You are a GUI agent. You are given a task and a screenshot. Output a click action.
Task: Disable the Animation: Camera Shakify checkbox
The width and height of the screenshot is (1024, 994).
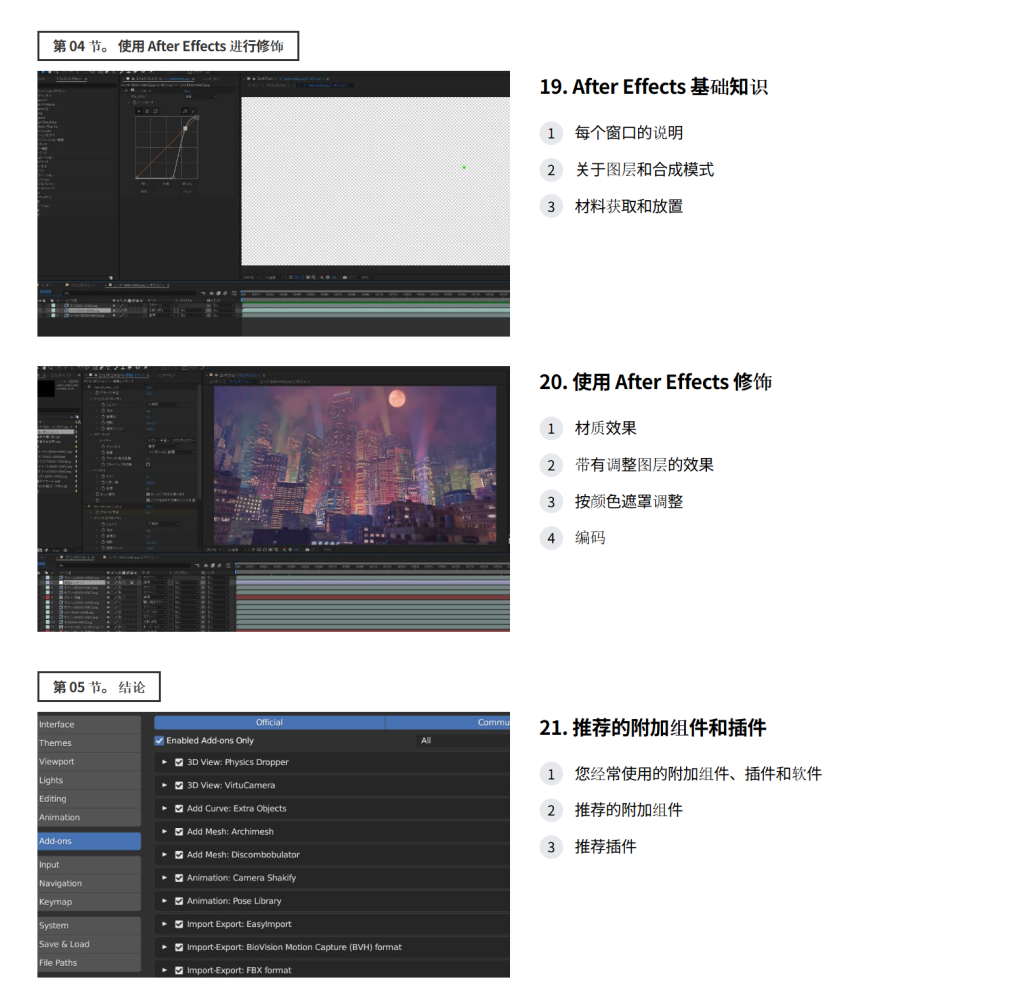[x=179, y=878]
